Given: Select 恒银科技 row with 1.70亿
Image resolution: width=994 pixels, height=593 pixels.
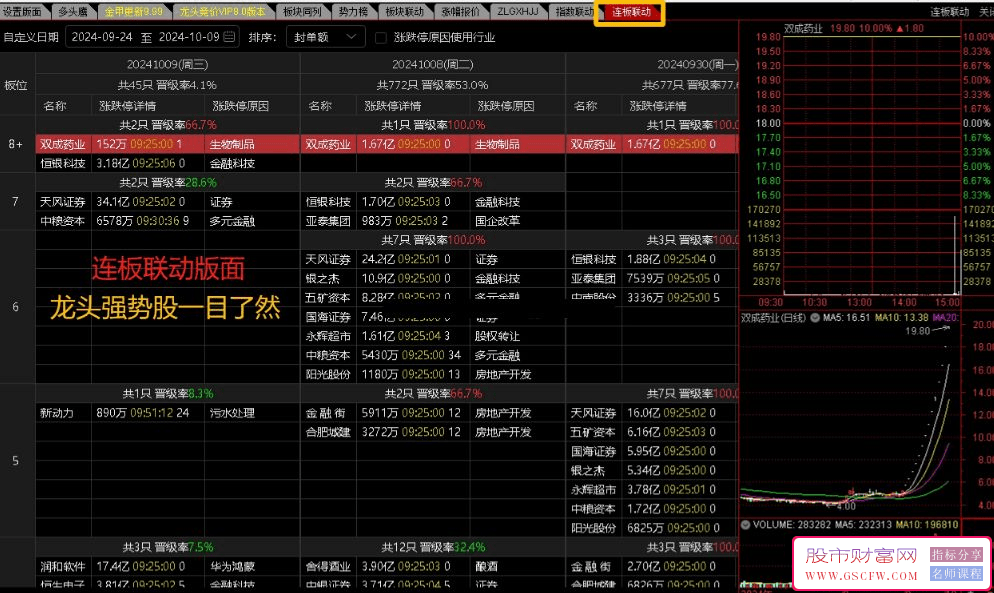Looking at the screenshot, I should [433, 202].
